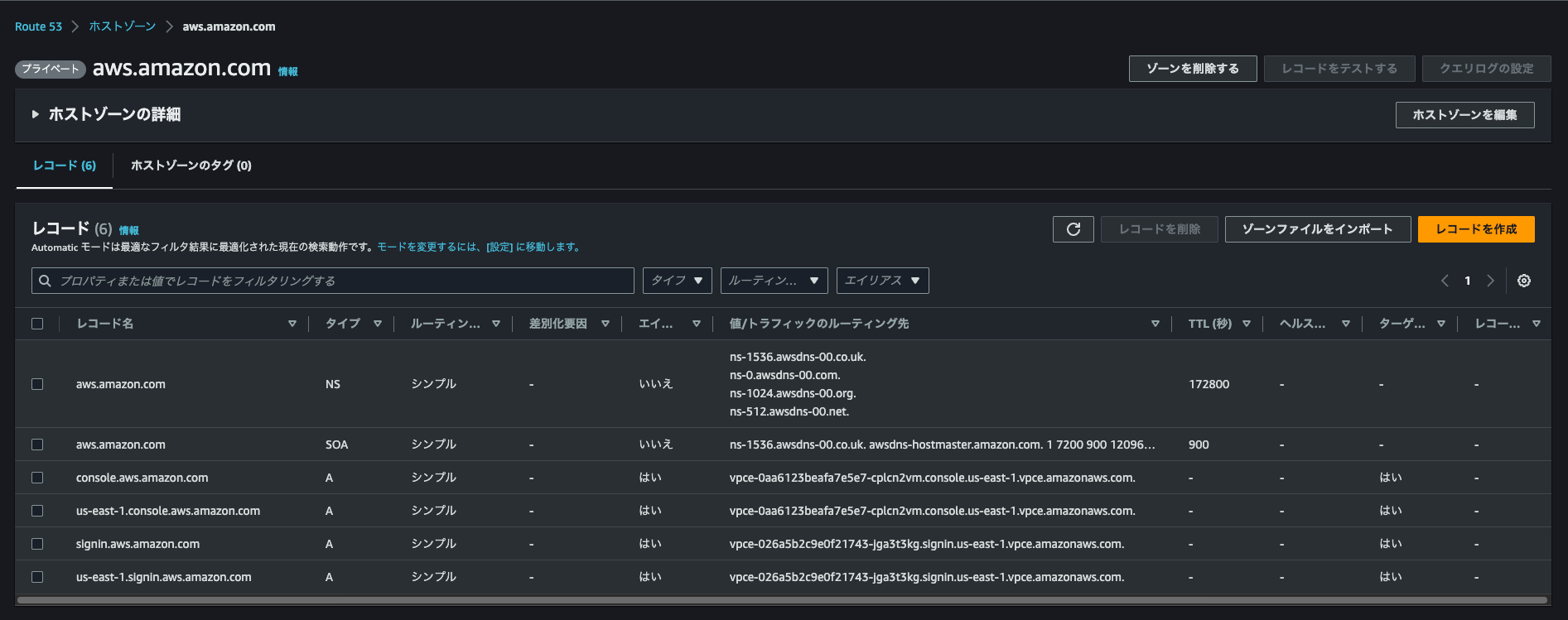Click the プライベート badge

click(51, 69)
